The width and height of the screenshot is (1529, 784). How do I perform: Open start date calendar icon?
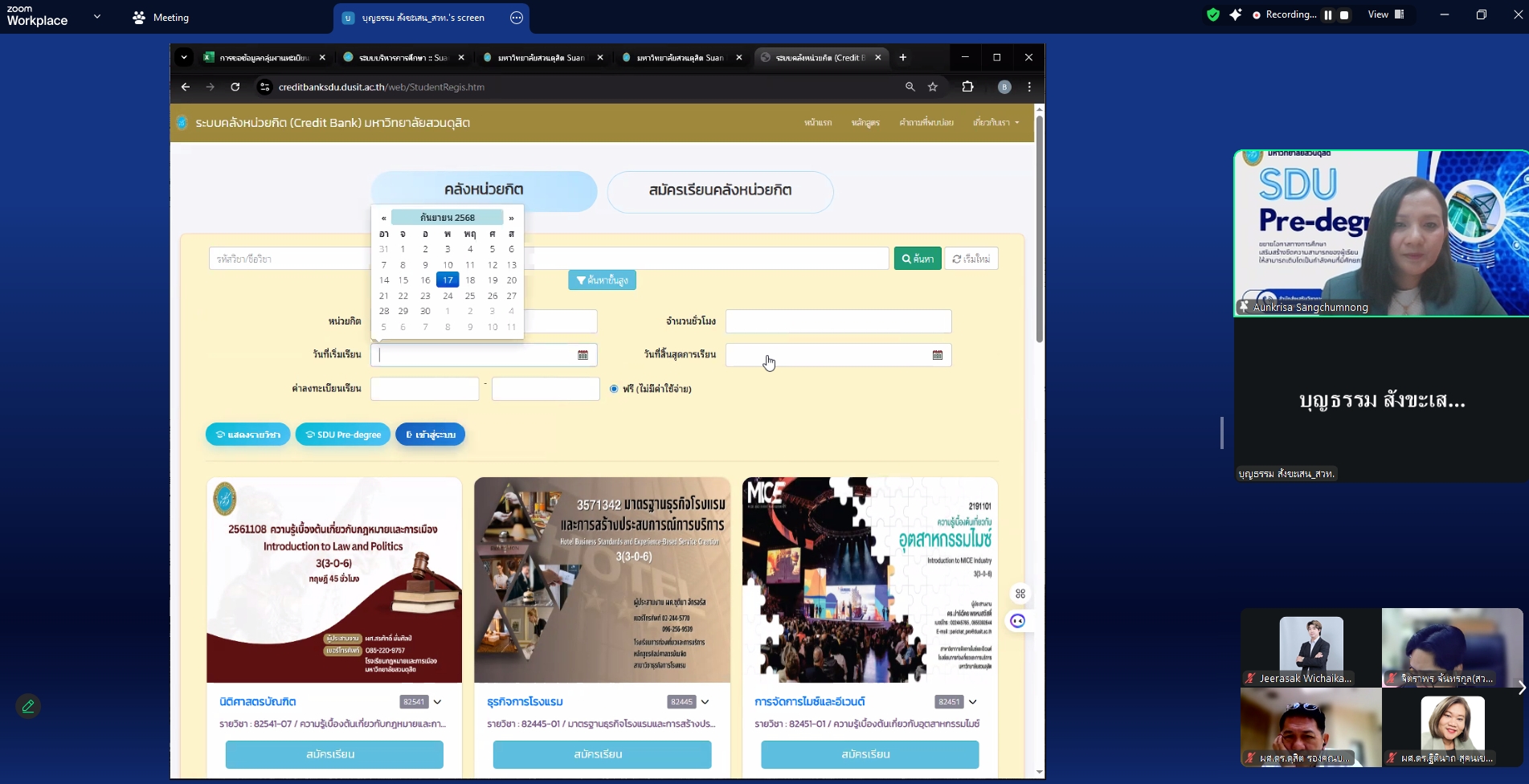[583, 355]
